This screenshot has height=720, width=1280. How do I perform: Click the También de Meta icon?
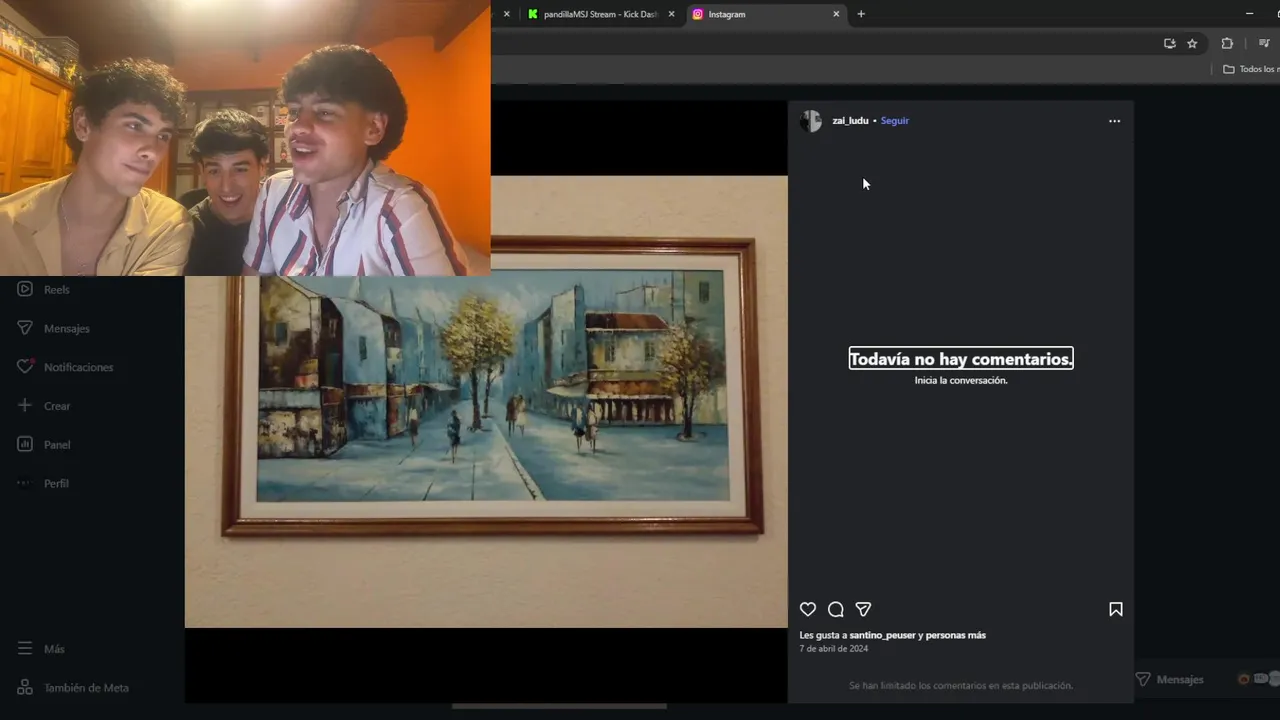[x=25, y=688]
